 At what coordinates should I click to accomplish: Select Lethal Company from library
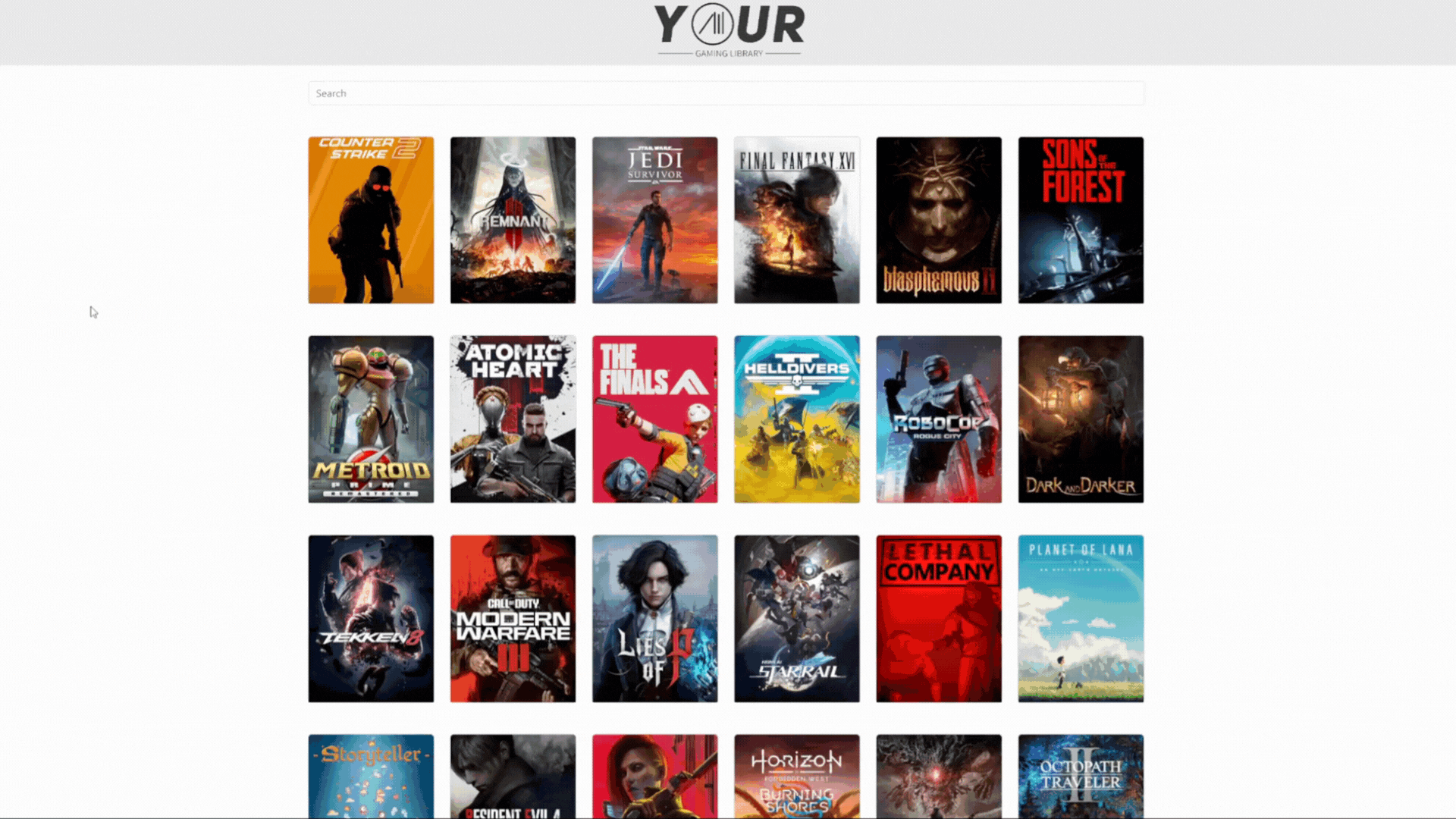pyautogui.click(x=940, y=619)
